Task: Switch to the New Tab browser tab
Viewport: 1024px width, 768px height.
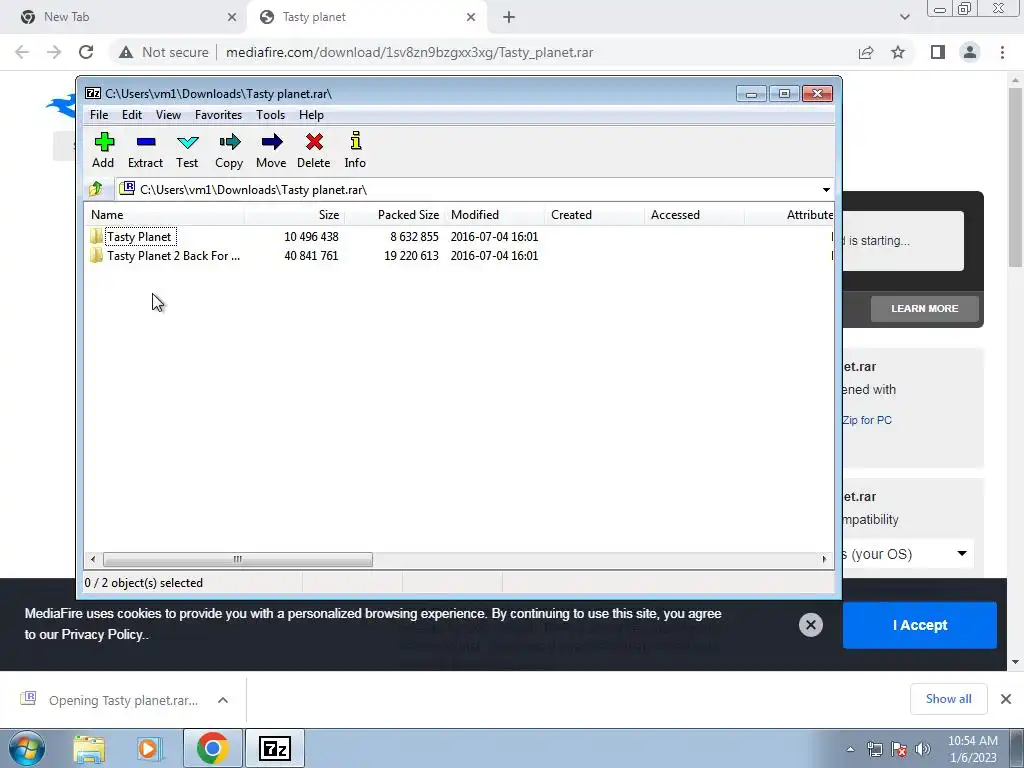Action: tap(123, 17)
